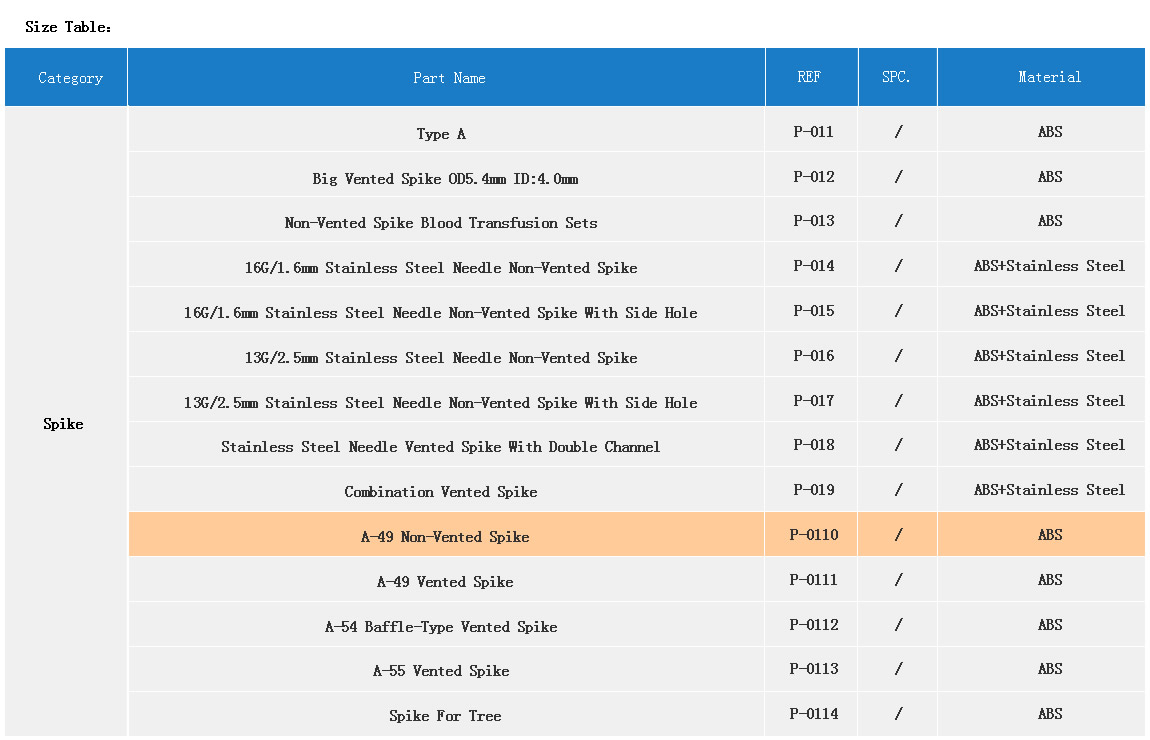The height and width of the screenshot is (740, 1150).
Task: Select Non-Vented Spike Blood Transfusion Sets
Action: click(441, 223)
